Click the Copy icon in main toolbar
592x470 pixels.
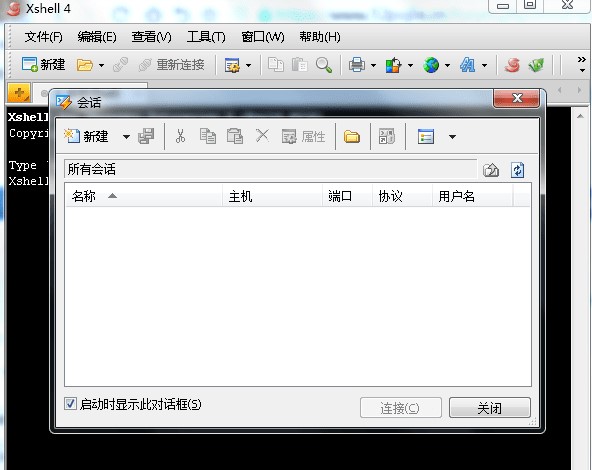(276, 65)
